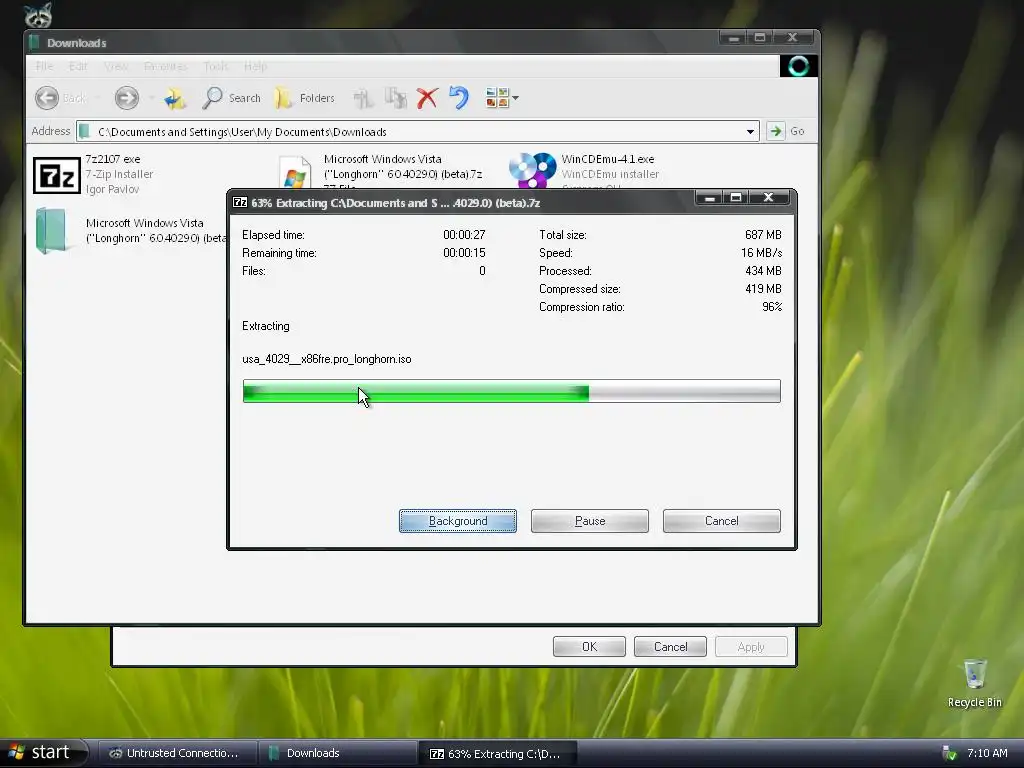The image size is (1024, 768).
Task: Pause the 7-Zip extraction
Action: click(590, 521)
